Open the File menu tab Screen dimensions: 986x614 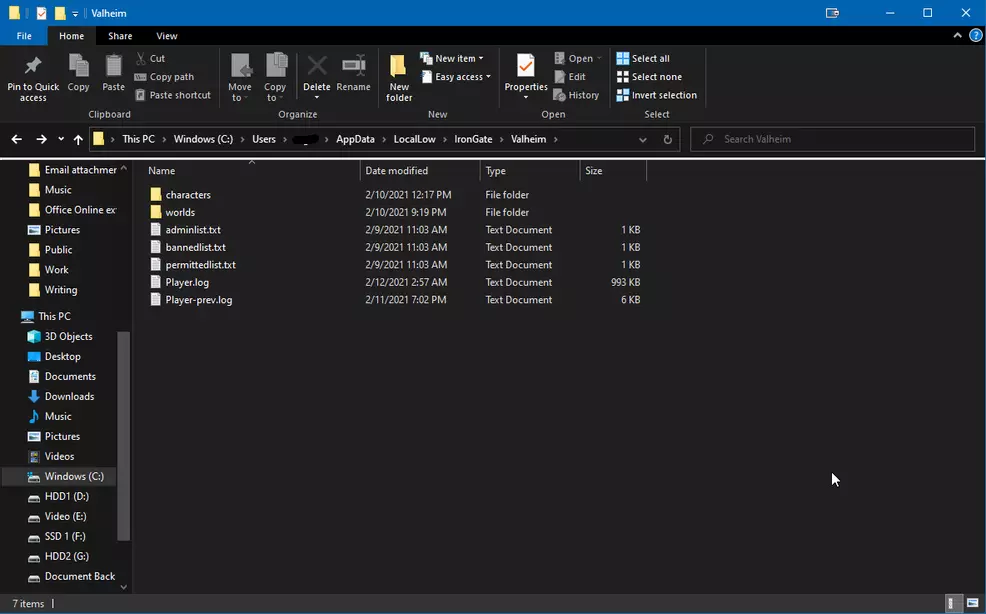pyautogui.click(x=24, y=36)
